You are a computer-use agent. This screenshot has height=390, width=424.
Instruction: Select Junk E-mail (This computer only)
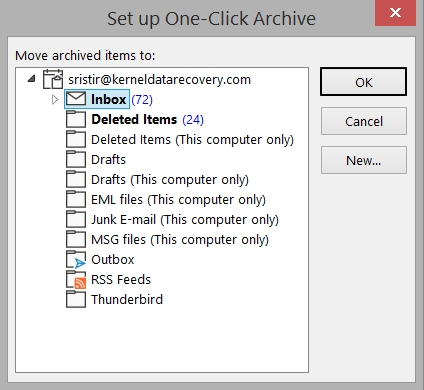185,220
